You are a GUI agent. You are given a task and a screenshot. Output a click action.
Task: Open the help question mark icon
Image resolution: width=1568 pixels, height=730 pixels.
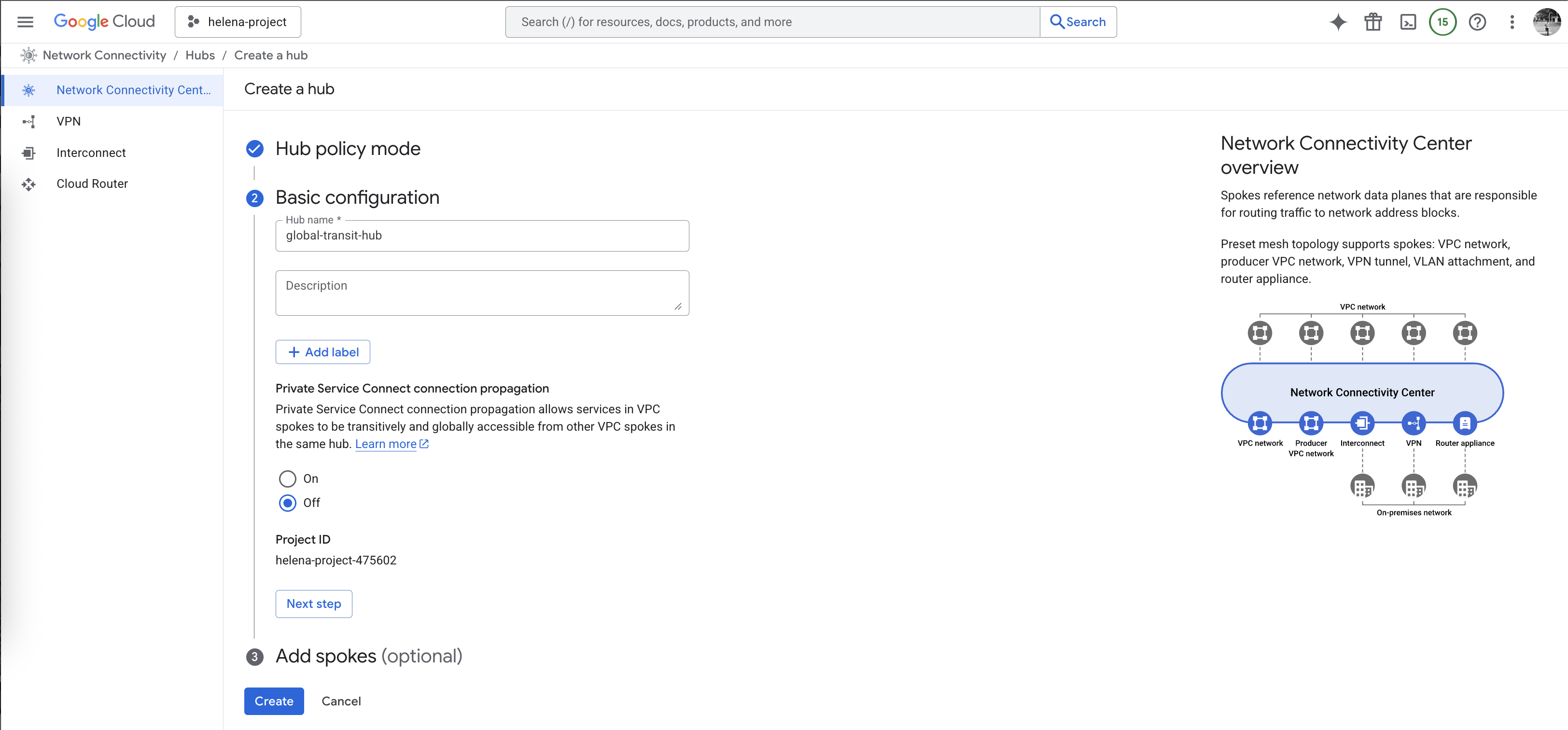[x=1477, y=22]
